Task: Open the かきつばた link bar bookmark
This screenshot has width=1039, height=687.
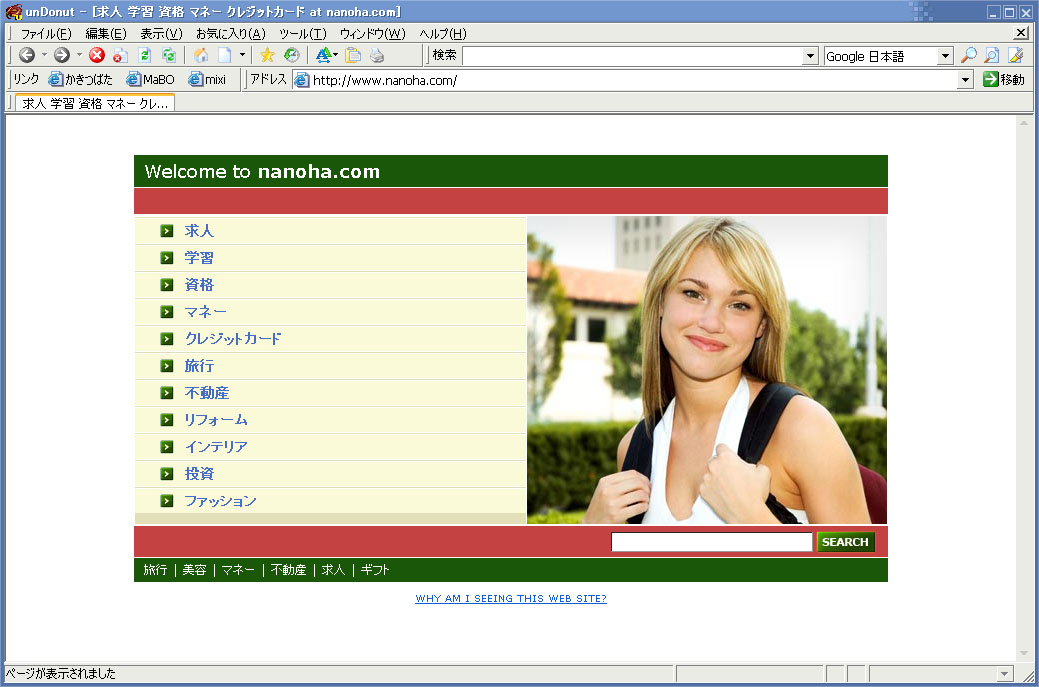Action: (x=81, y=79)
